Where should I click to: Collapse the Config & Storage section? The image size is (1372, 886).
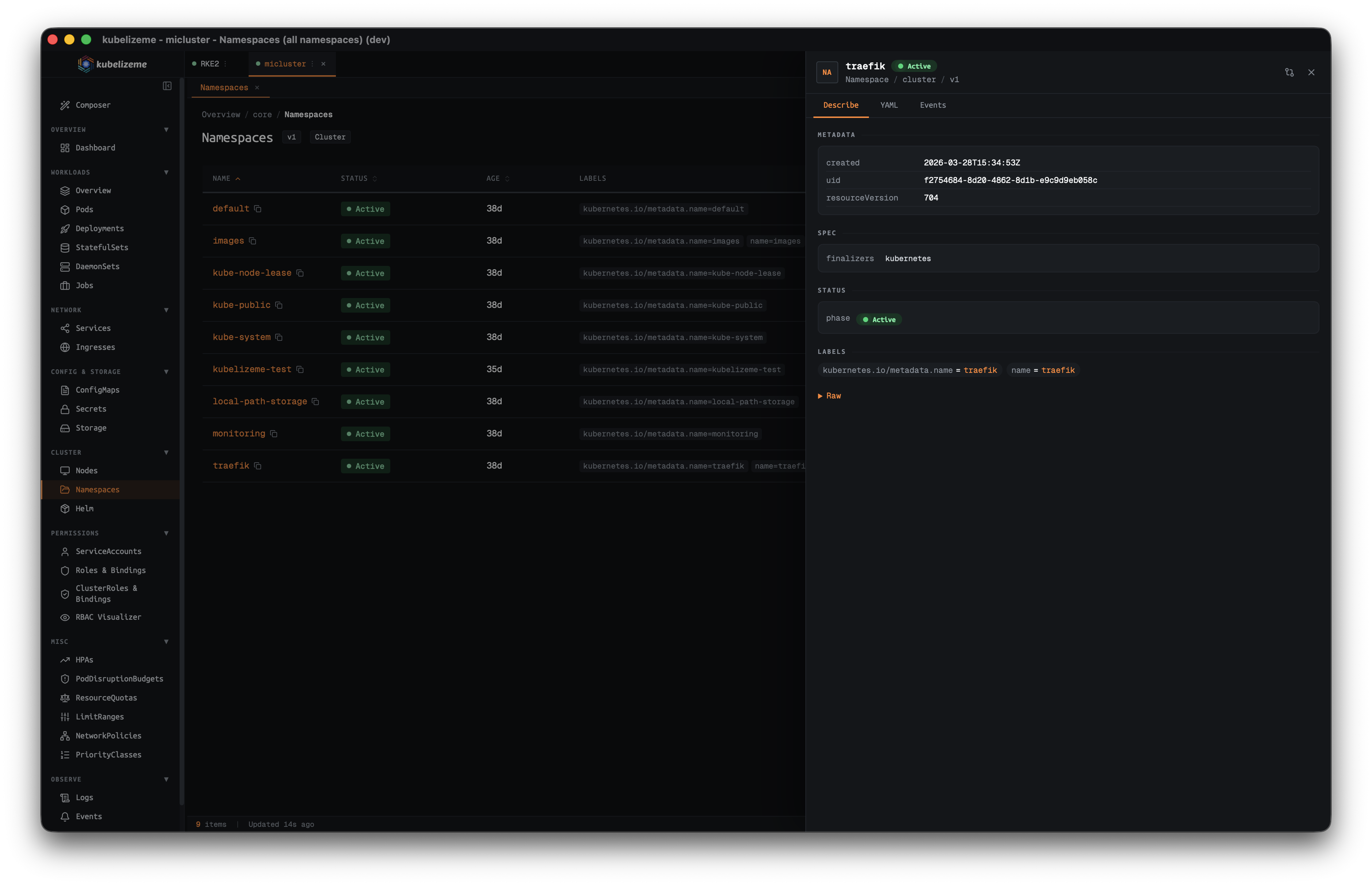[x=166, y=372]
